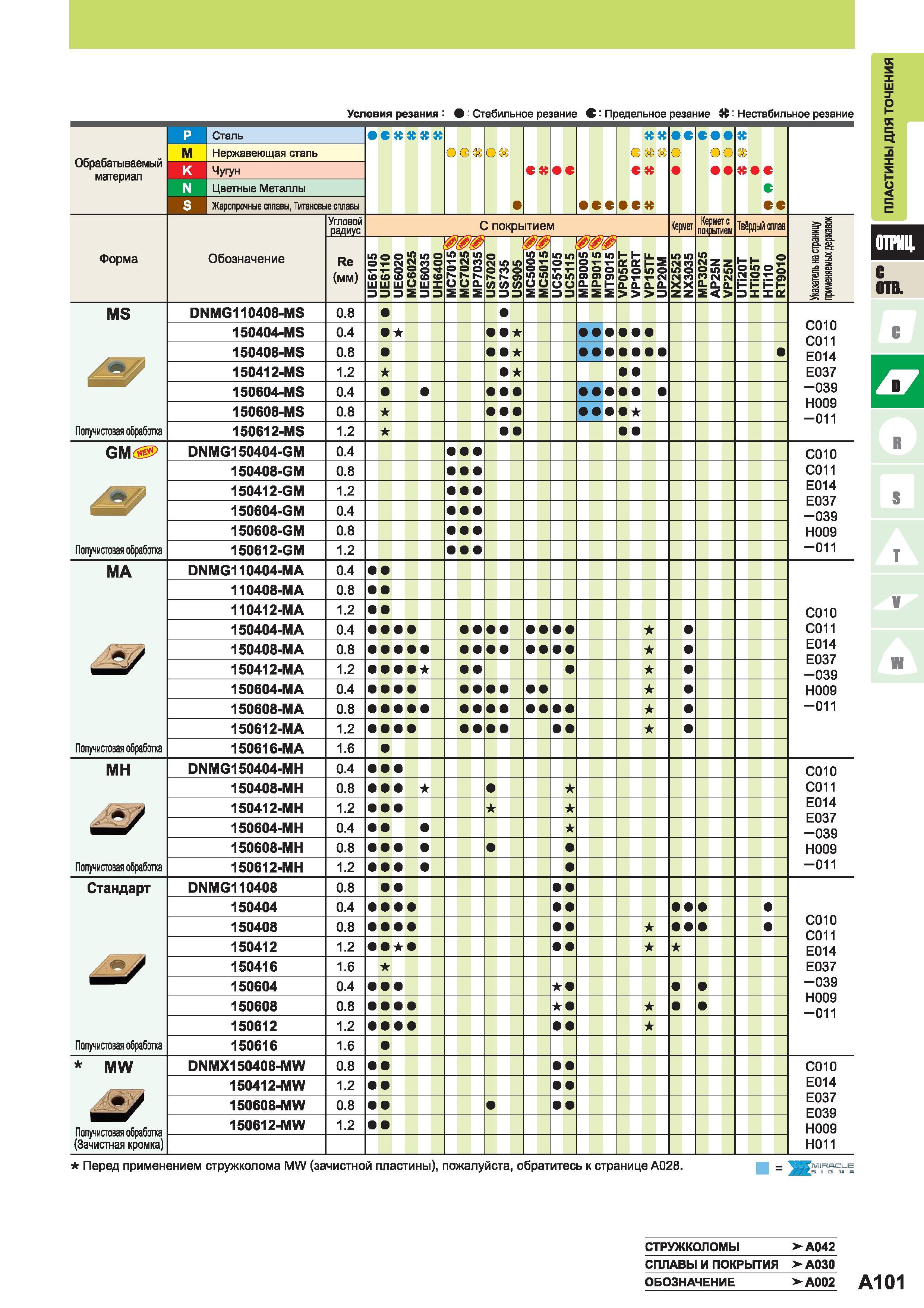Viewport: 924px width, 1308px height.
Task: Click the MH chipbreaker heading
Action: (119, 770)
